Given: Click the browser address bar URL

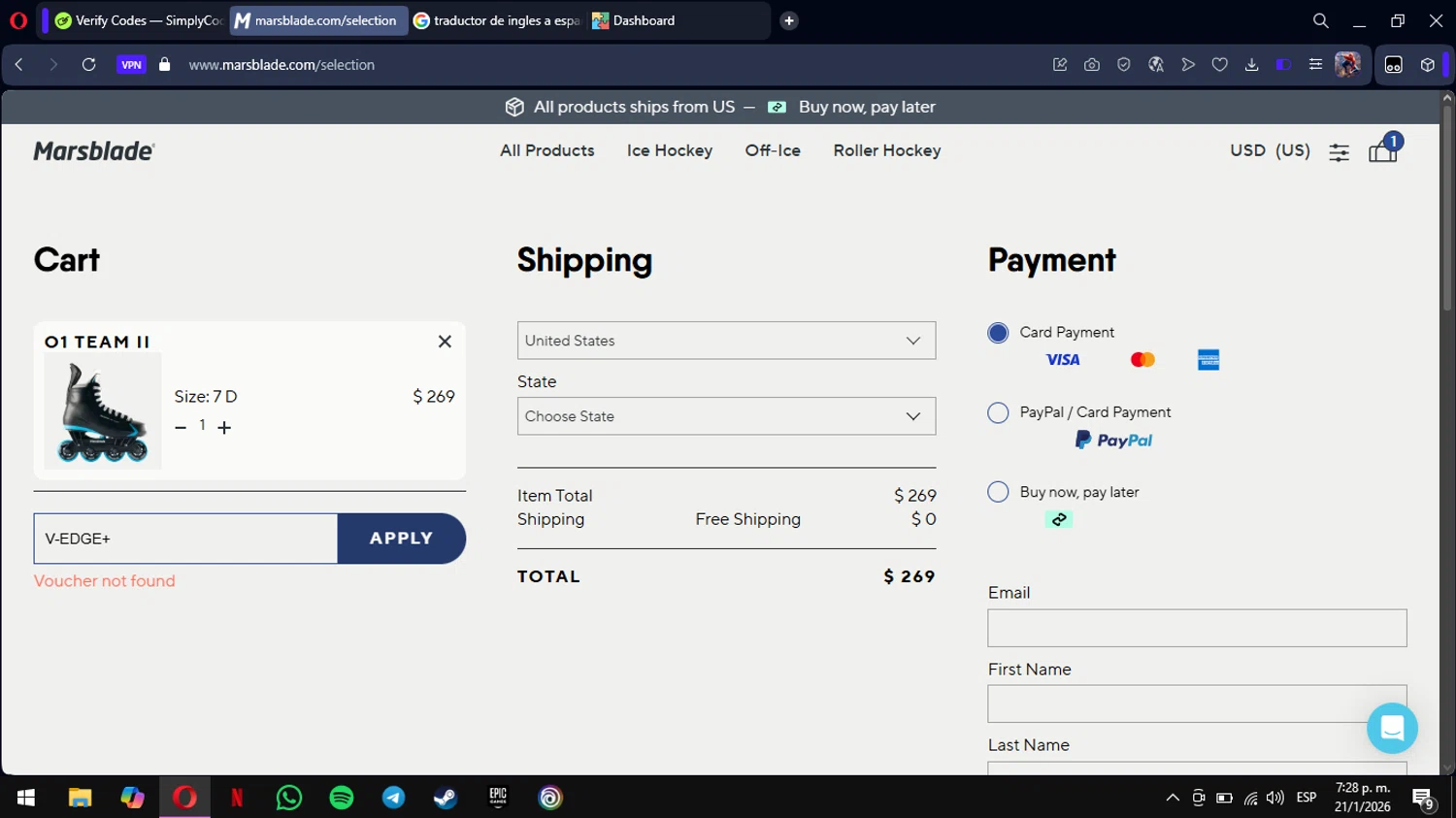Looking at the screenshot, I should pos(281,65).
